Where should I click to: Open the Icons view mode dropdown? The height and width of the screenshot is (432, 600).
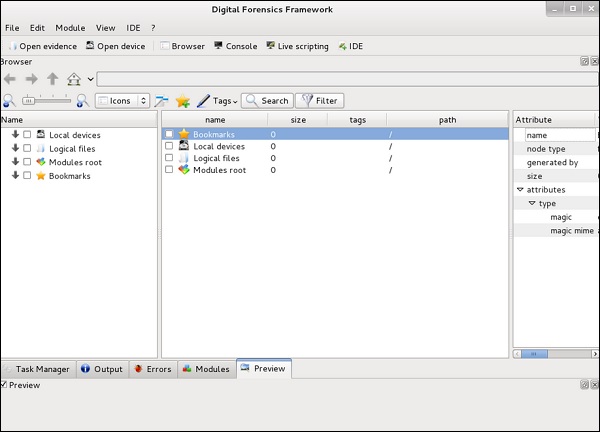click(x=122, y=101)
